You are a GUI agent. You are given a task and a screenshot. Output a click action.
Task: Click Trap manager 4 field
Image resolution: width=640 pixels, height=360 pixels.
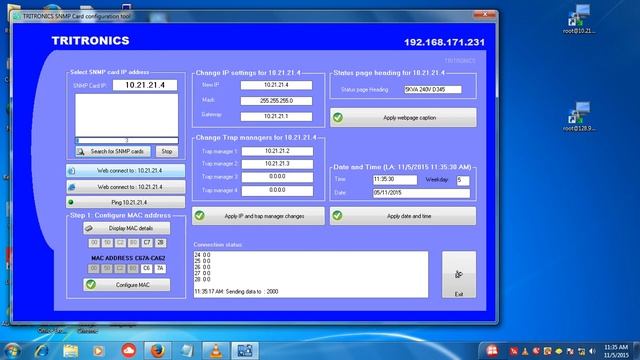pos(277,191)
